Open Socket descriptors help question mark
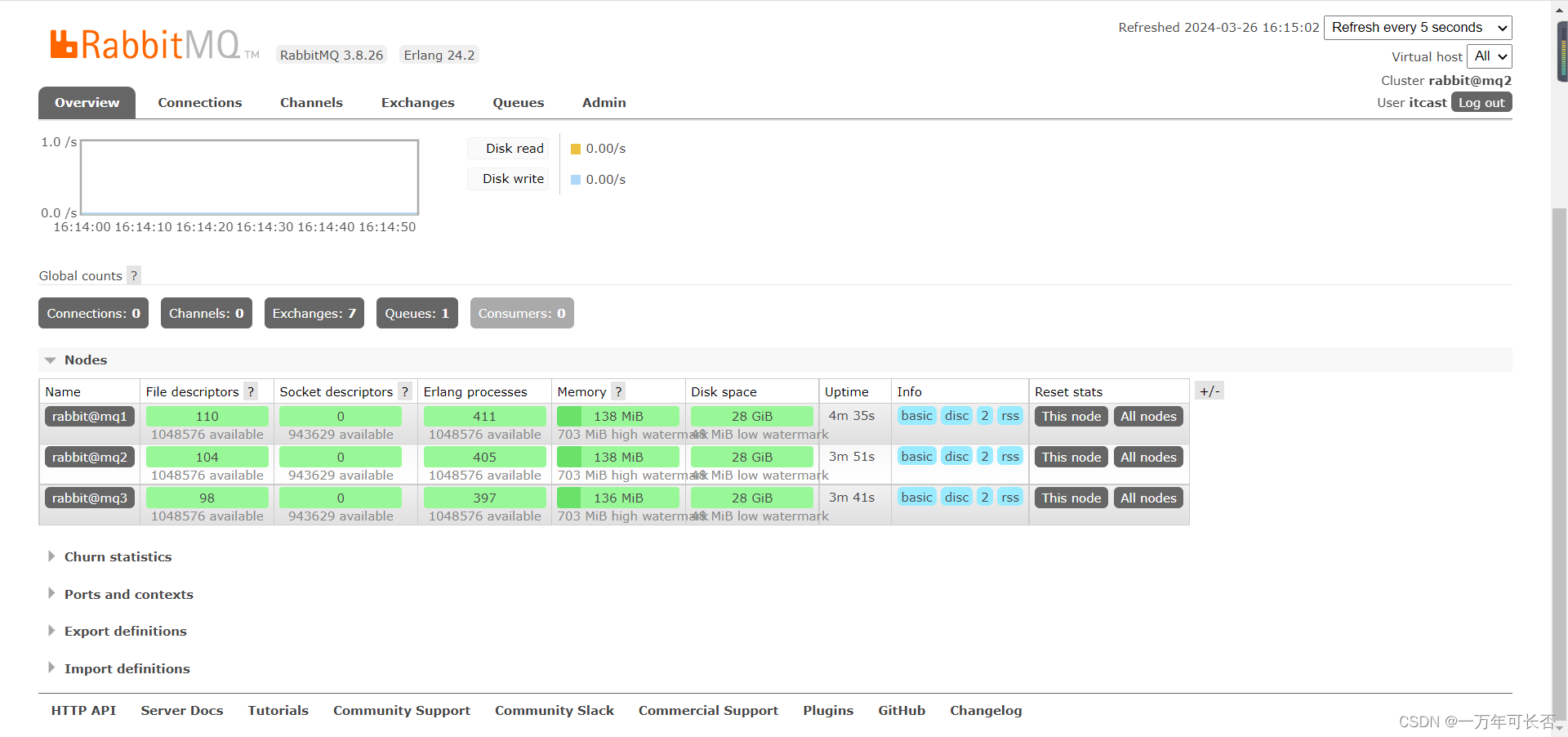1568x737 pixels. point(404,391)
